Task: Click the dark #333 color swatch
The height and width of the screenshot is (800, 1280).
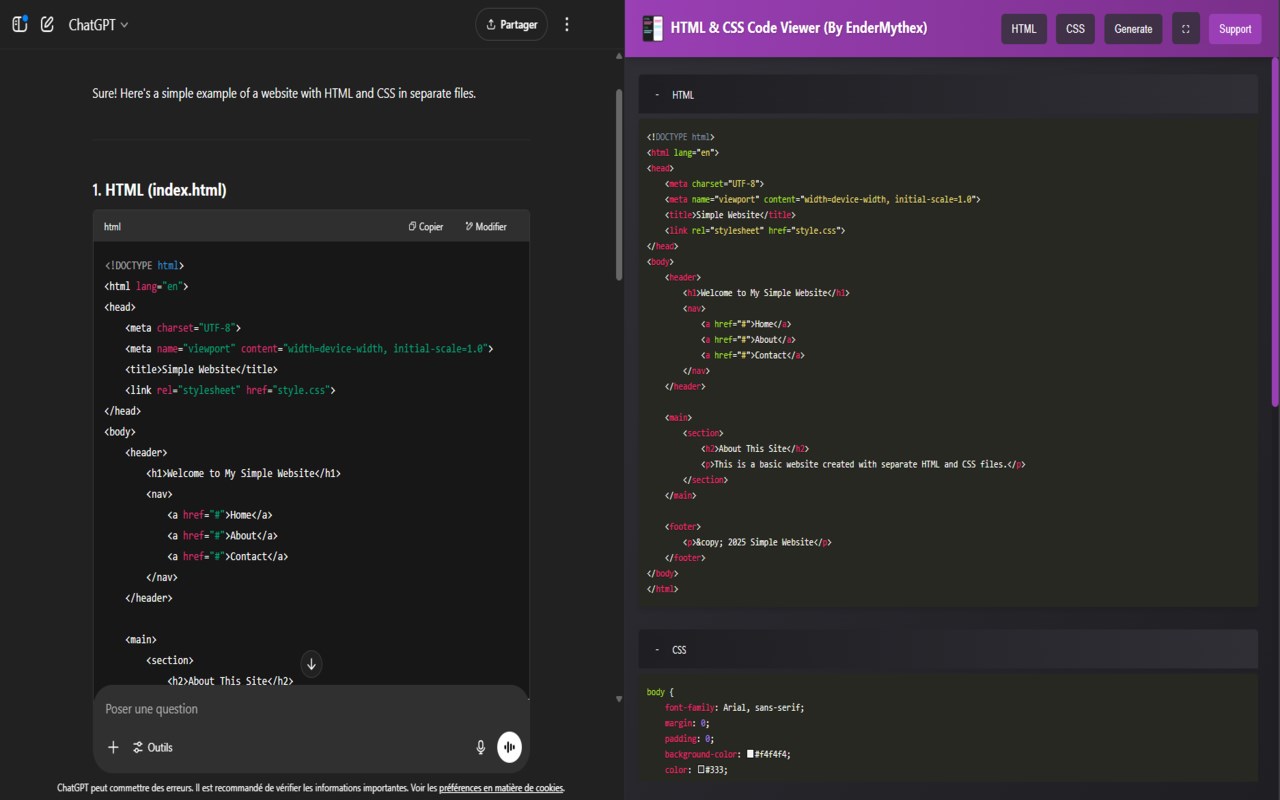Action: (702, 770)
